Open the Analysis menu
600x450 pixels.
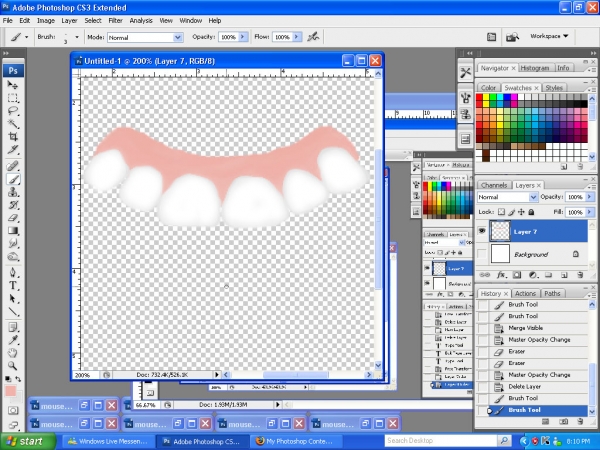141,20
